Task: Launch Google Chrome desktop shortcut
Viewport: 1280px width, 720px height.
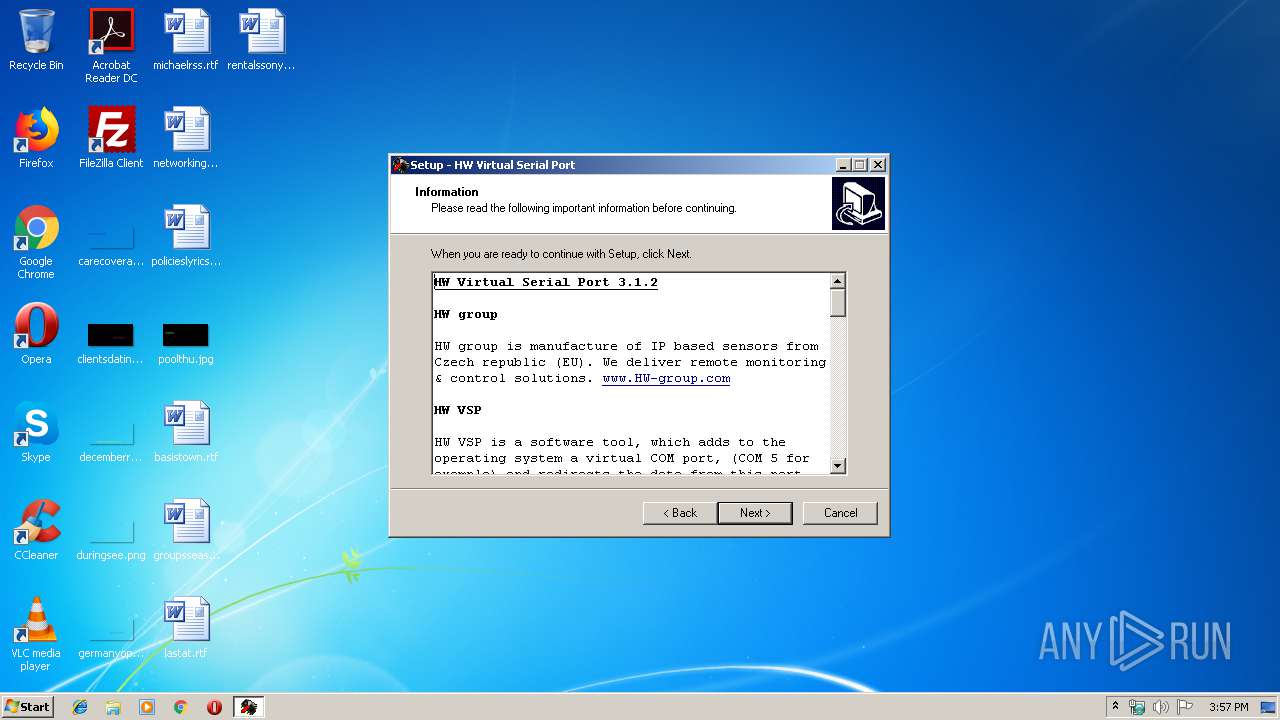Action: (x=36, y=242)
